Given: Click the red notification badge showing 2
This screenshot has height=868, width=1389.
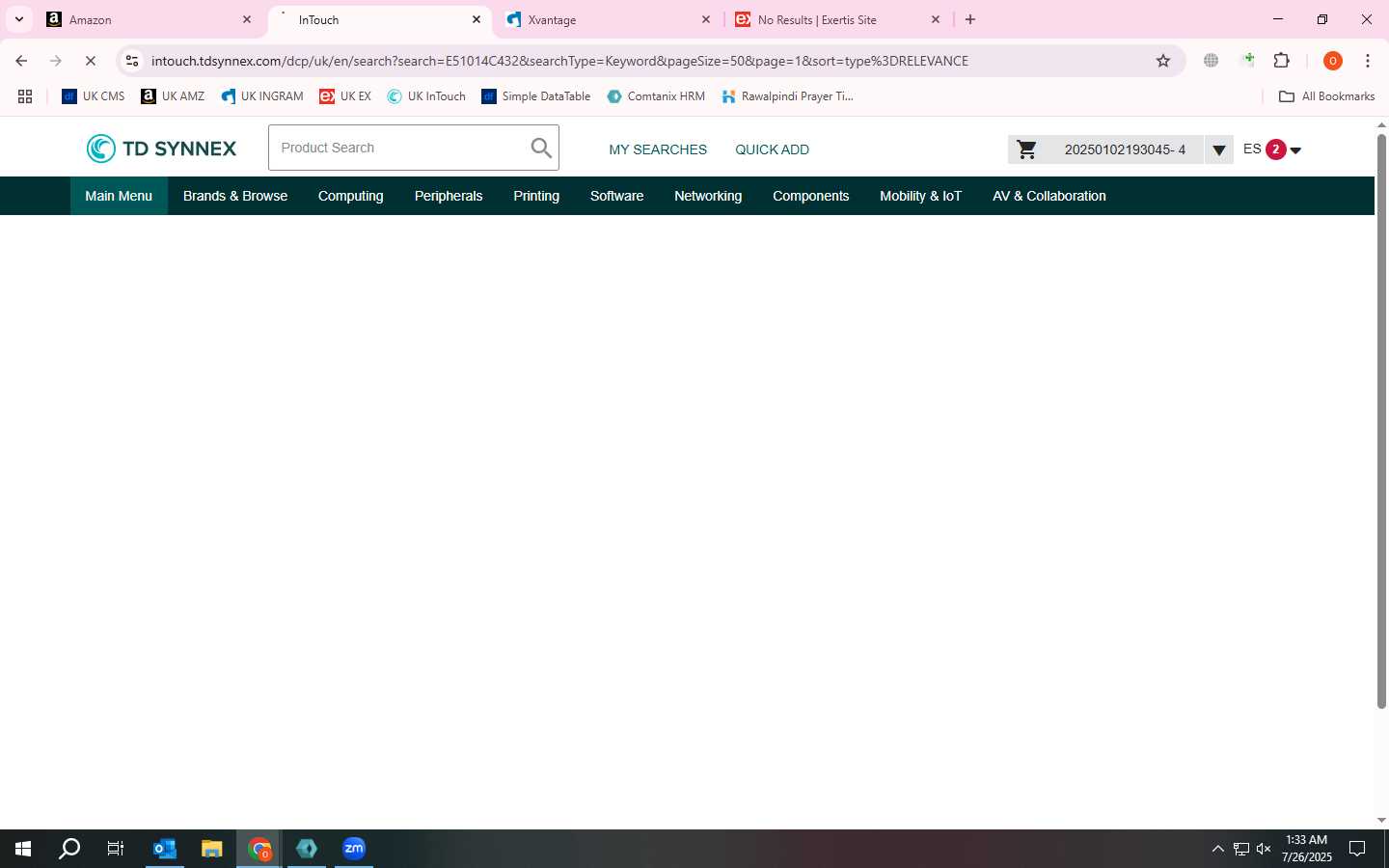Looking at the screenshot, I should pyautogui.click(x=1276, y=149).
